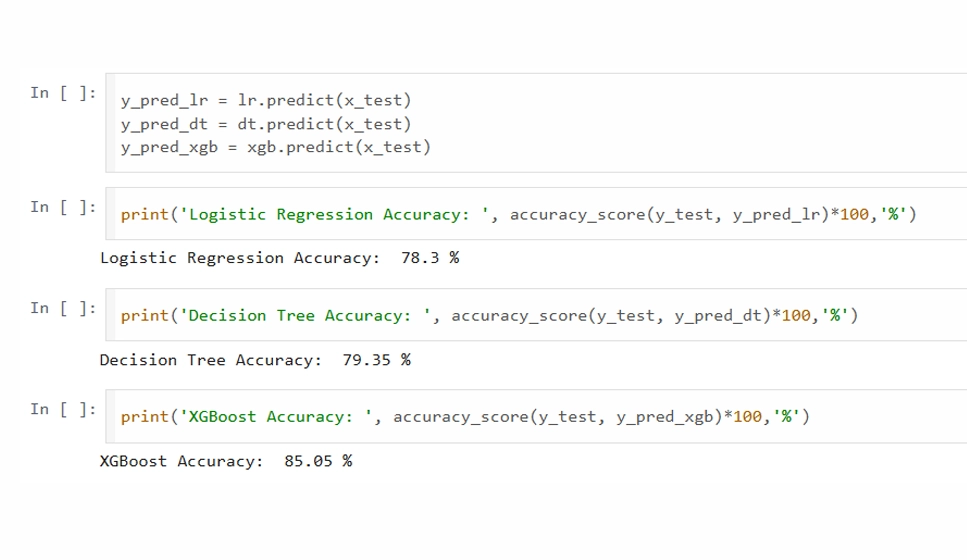Click the In [ ] prompt beside XGBoost cell
The width and height of the screenshot is (967, 560).
64,410
